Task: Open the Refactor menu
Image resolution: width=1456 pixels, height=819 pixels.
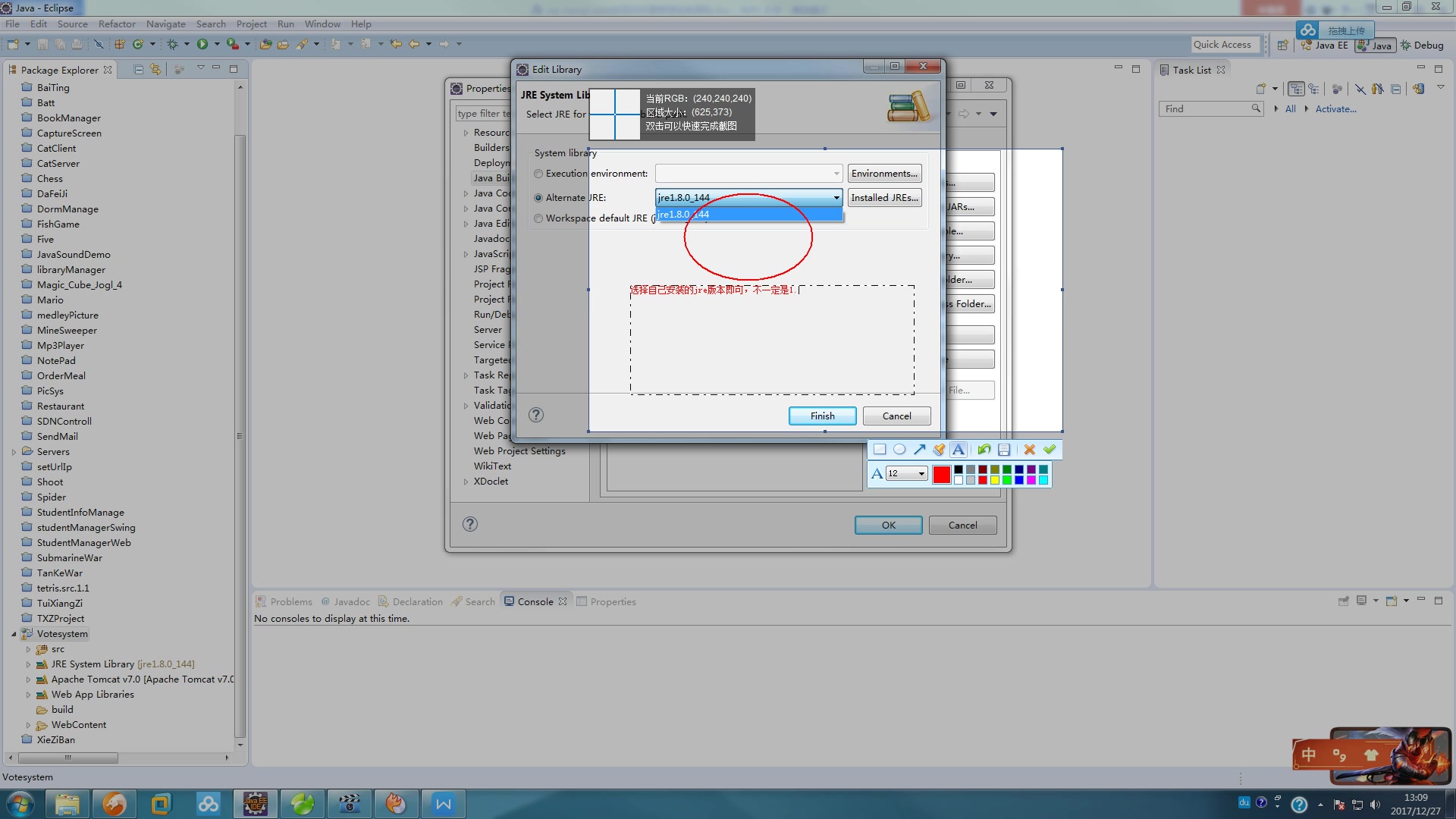Action: point(117,24)
